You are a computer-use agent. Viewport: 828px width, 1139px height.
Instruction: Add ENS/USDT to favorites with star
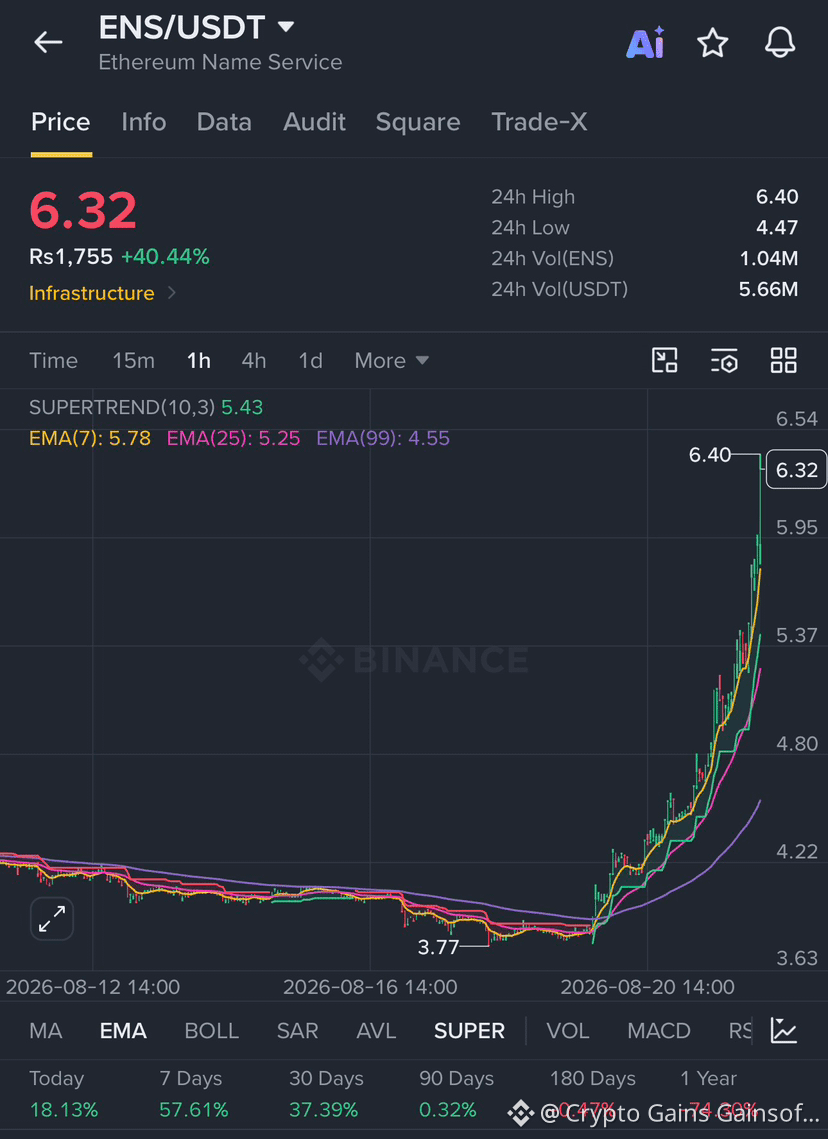coord(713,43)
